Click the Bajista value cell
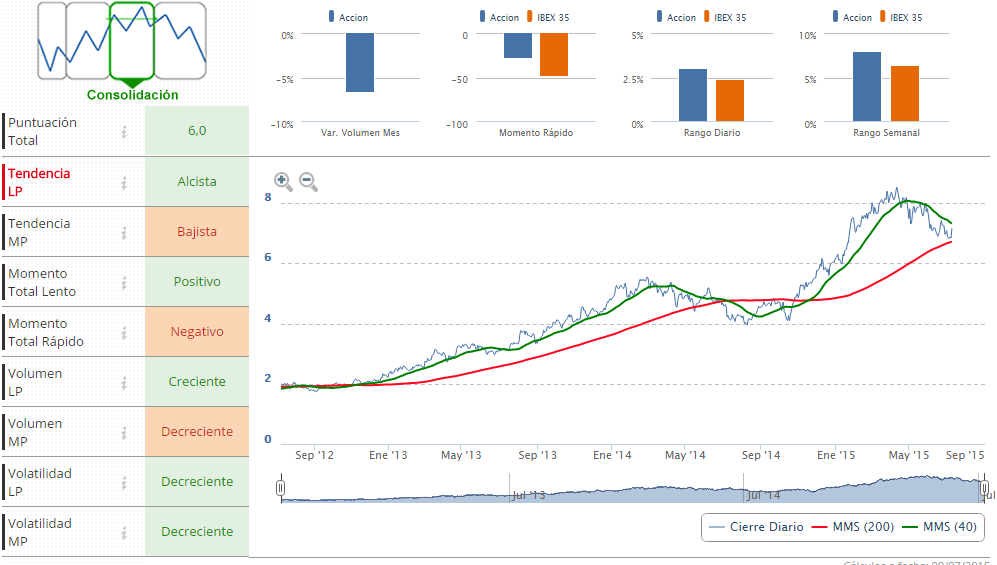Viewport: 997px width, 565px height. point(197,232)
